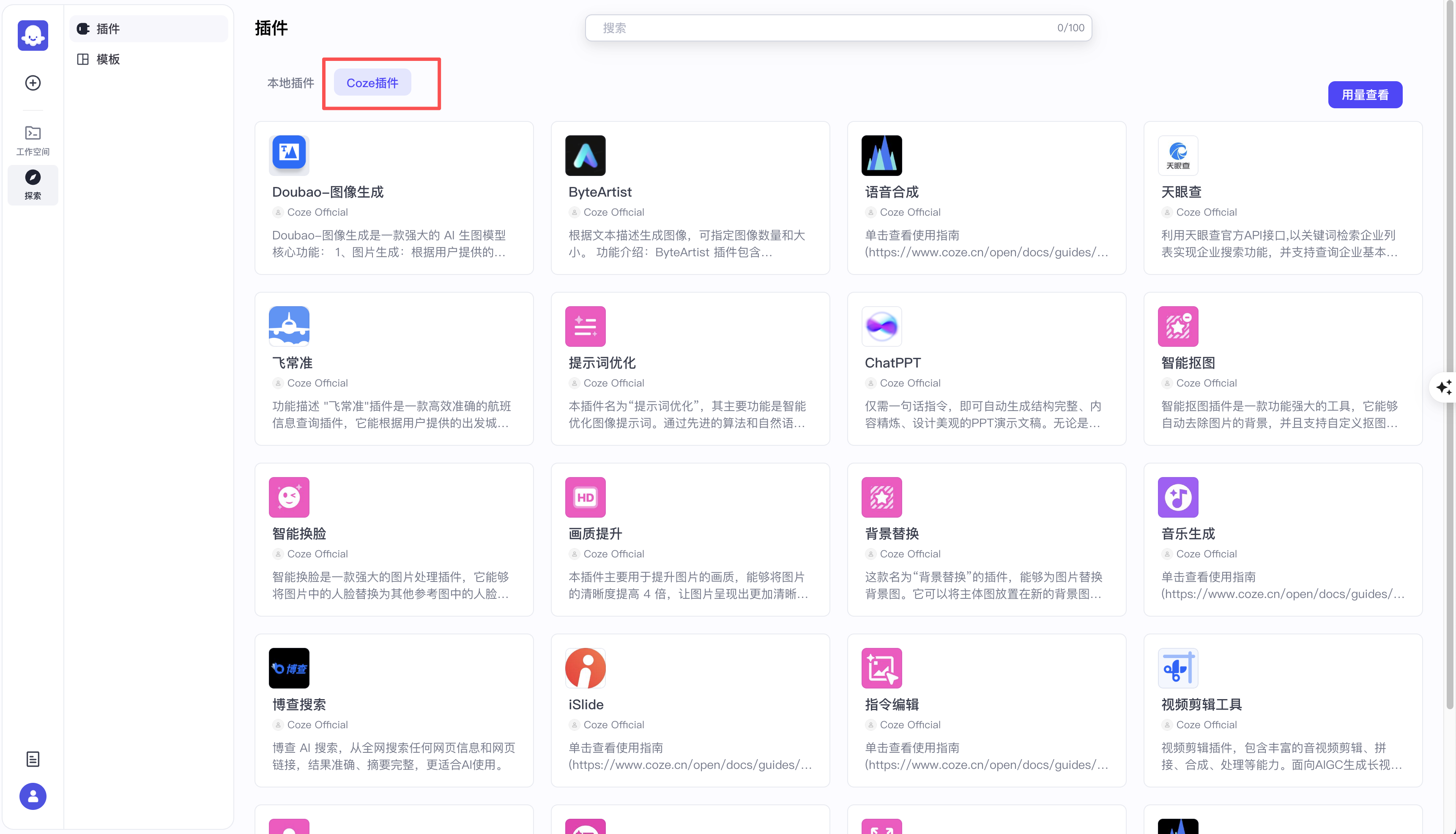
Task: Open the sparkle assistant icon on right edge
Action: click(1445, 387)
